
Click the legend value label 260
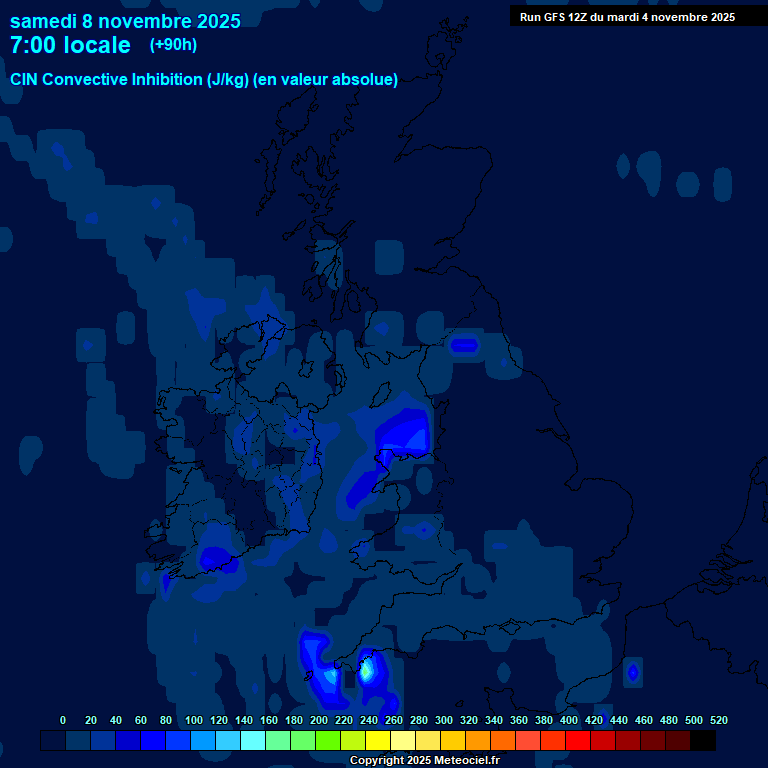click(x=393, y=720)
